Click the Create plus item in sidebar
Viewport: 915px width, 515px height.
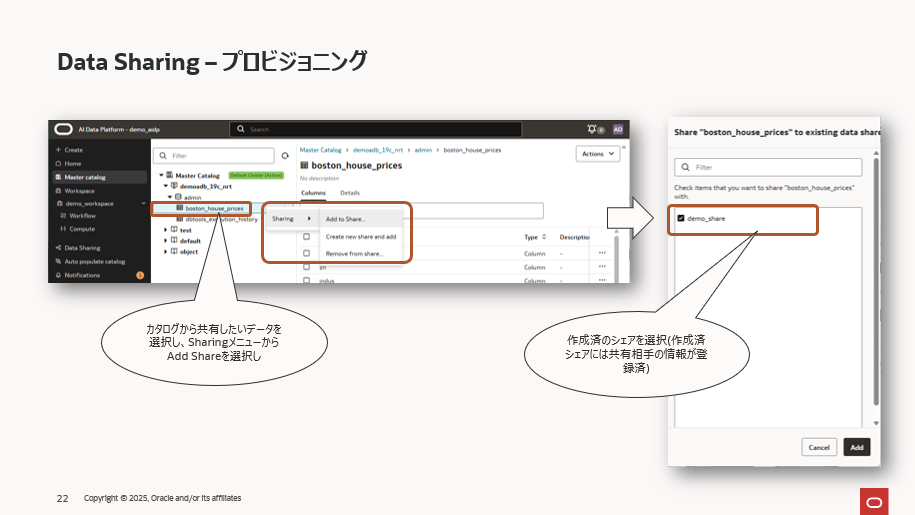tap(69, 150)
